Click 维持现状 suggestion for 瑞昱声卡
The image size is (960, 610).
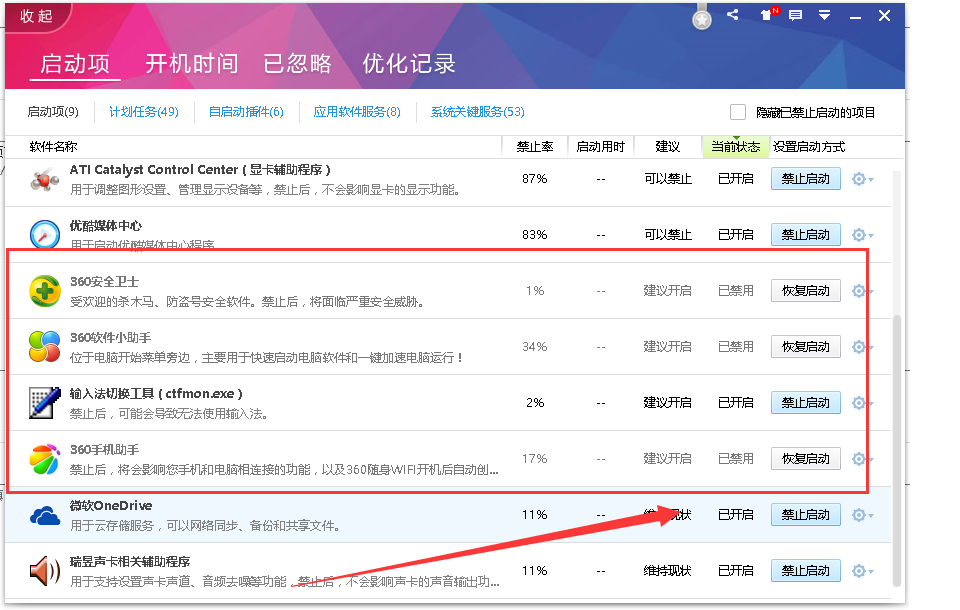click(x=667, y=571)
